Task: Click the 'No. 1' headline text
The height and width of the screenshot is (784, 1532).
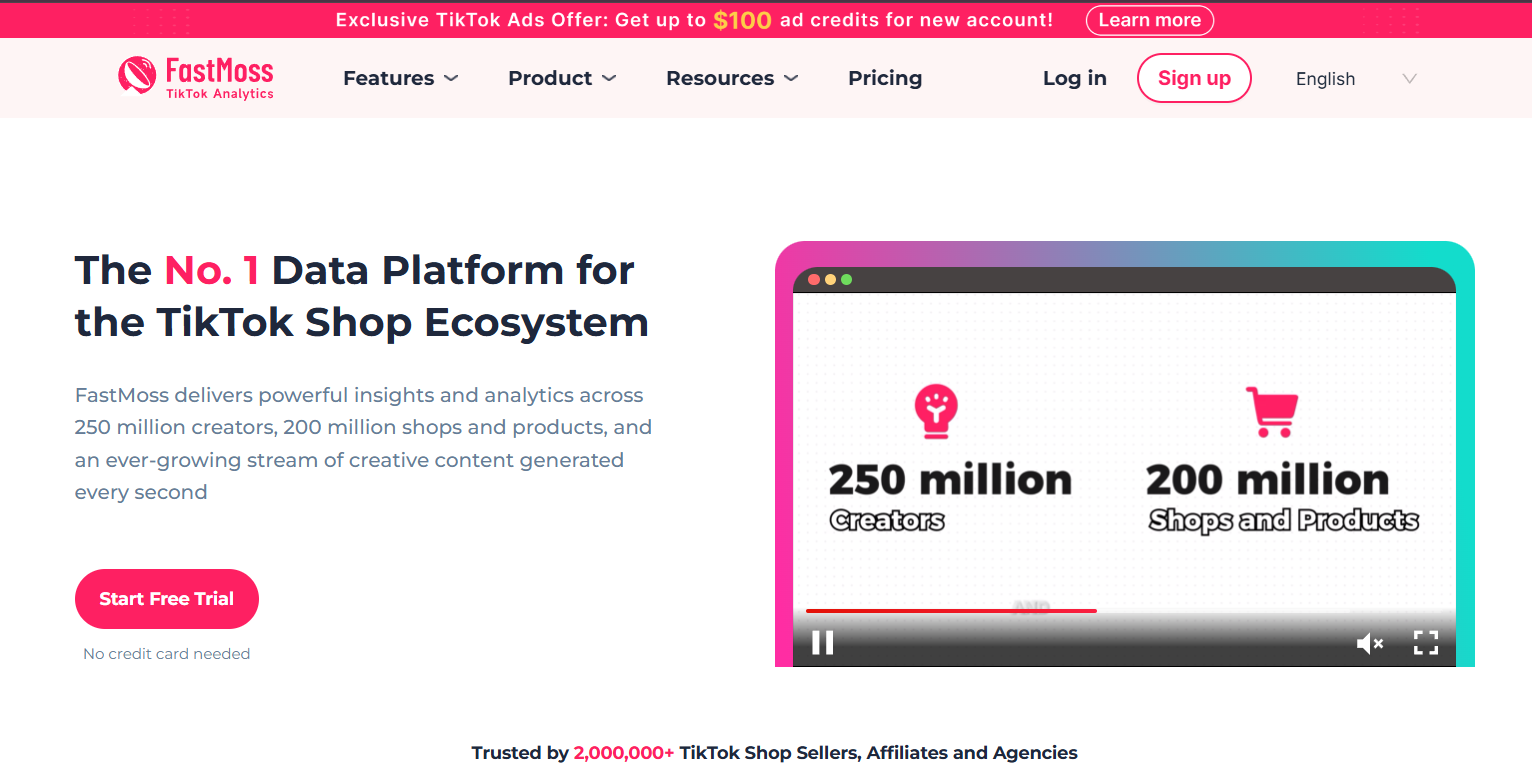Action: [x=212, y=270]
